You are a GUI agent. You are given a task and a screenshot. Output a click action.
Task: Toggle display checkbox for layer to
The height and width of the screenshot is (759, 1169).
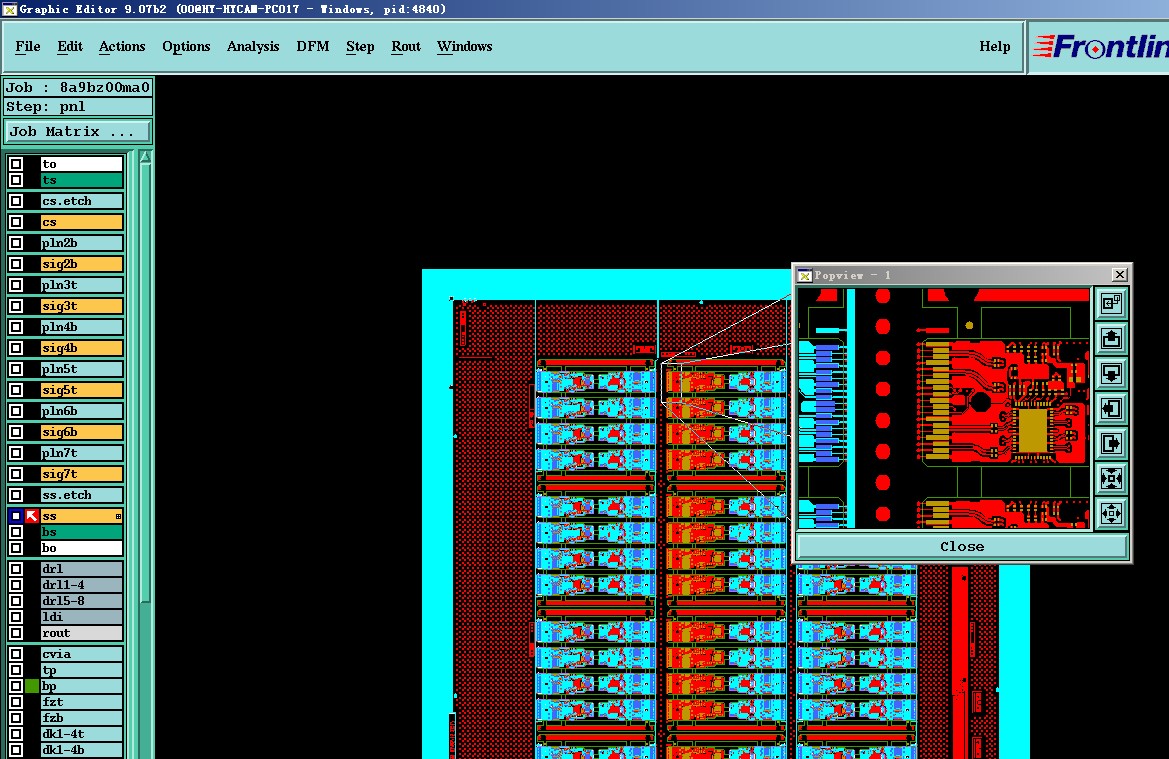[x=16, y=164]
